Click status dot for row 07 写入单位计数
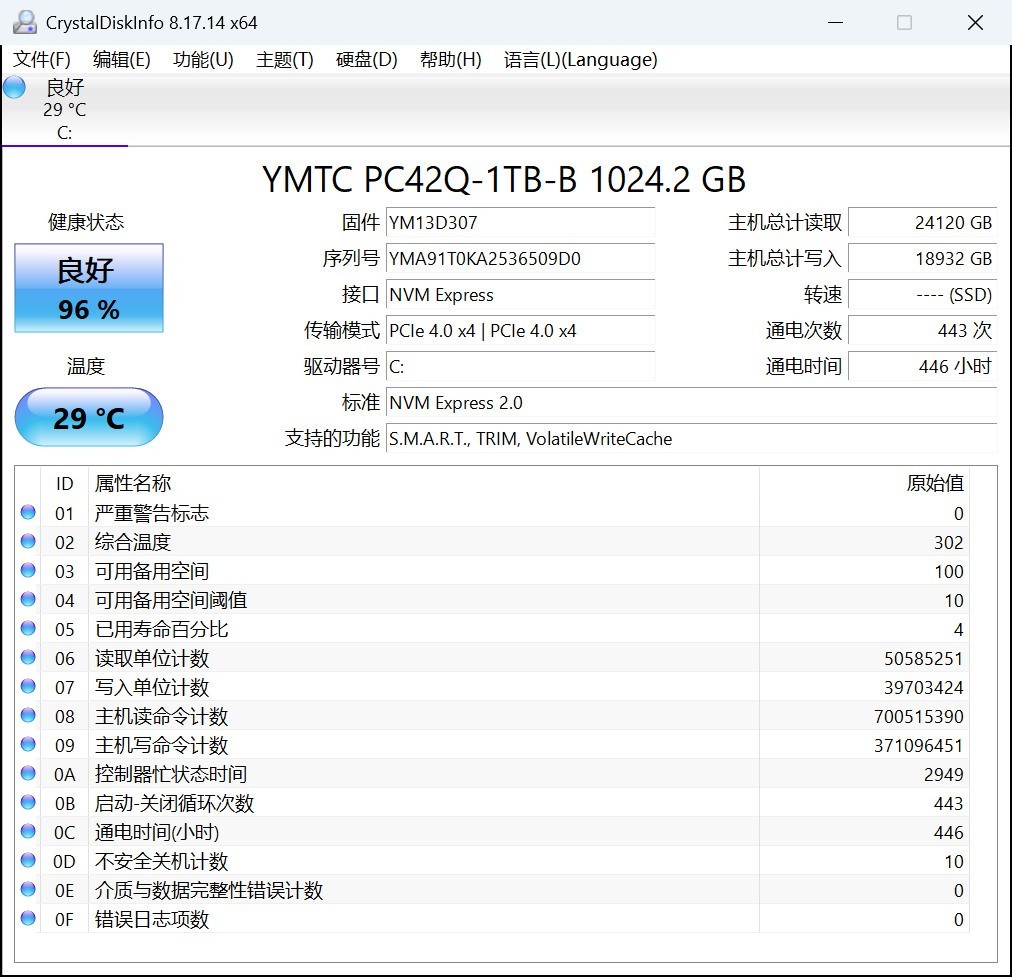The image size is (1012, 977). 28,687
